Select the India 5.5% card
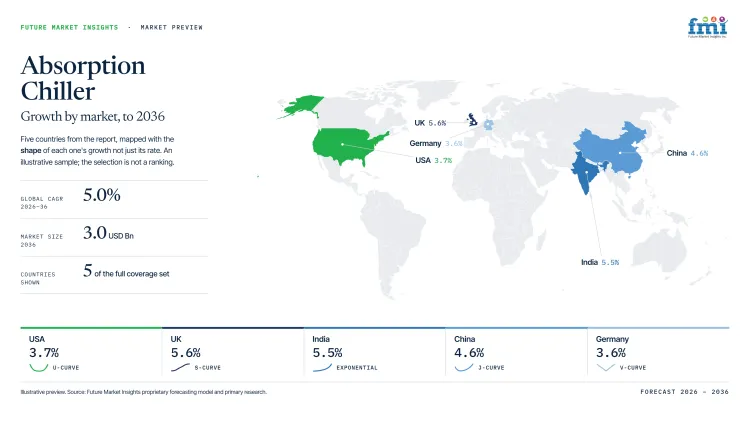Viewport: 750px width, 421px height. coord(375,352)
